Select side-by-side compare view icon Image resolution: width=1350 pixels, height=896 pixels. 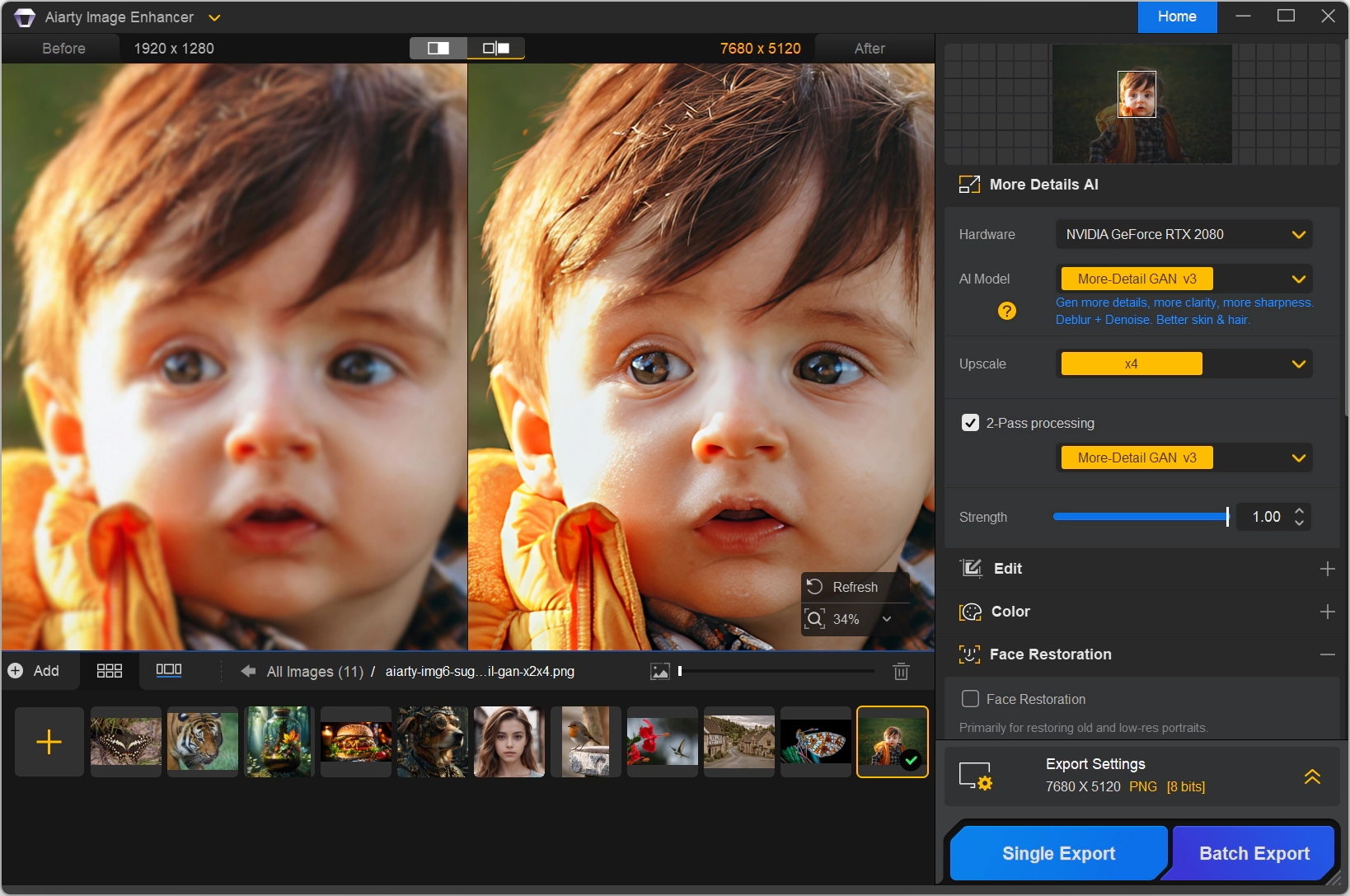(x=496, y=49)
